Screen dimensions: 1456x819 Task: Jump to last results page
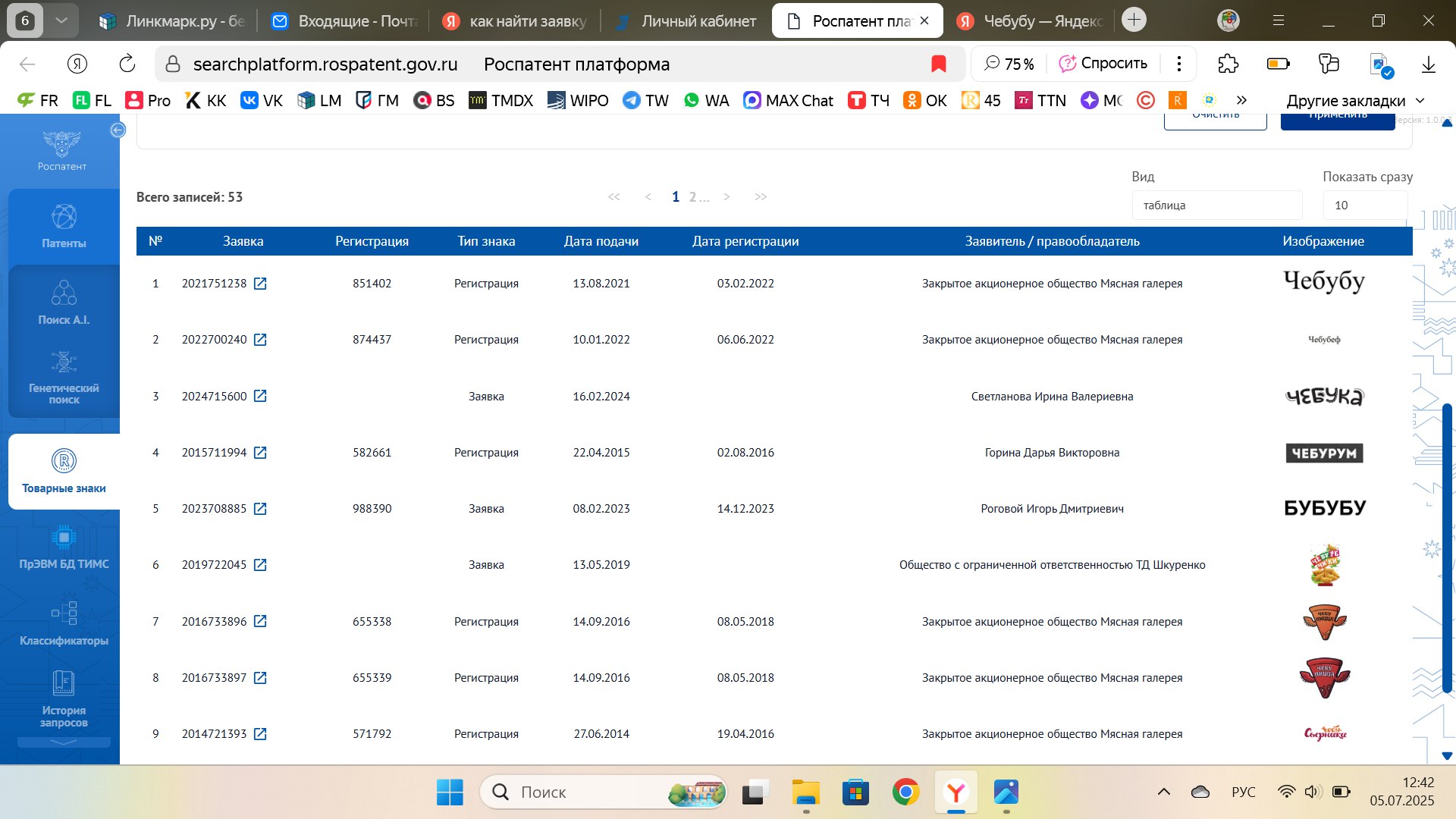point(761,197)
